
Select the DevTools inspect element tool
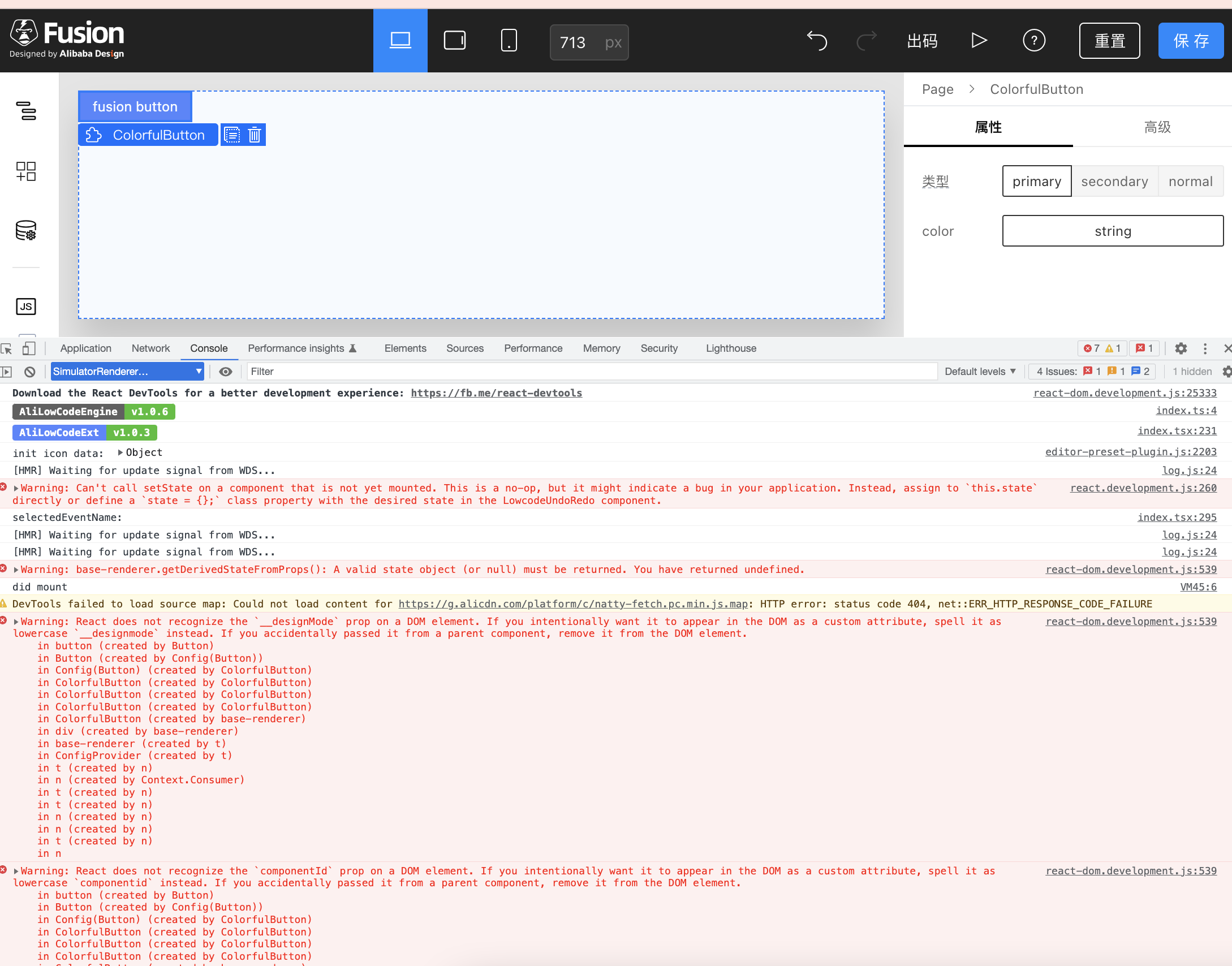[7, 349]
